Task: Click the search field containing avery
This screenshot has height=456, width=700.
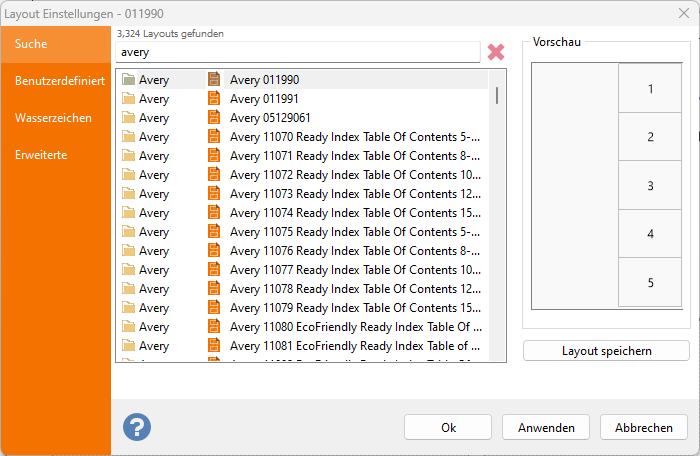Action: 296,52
